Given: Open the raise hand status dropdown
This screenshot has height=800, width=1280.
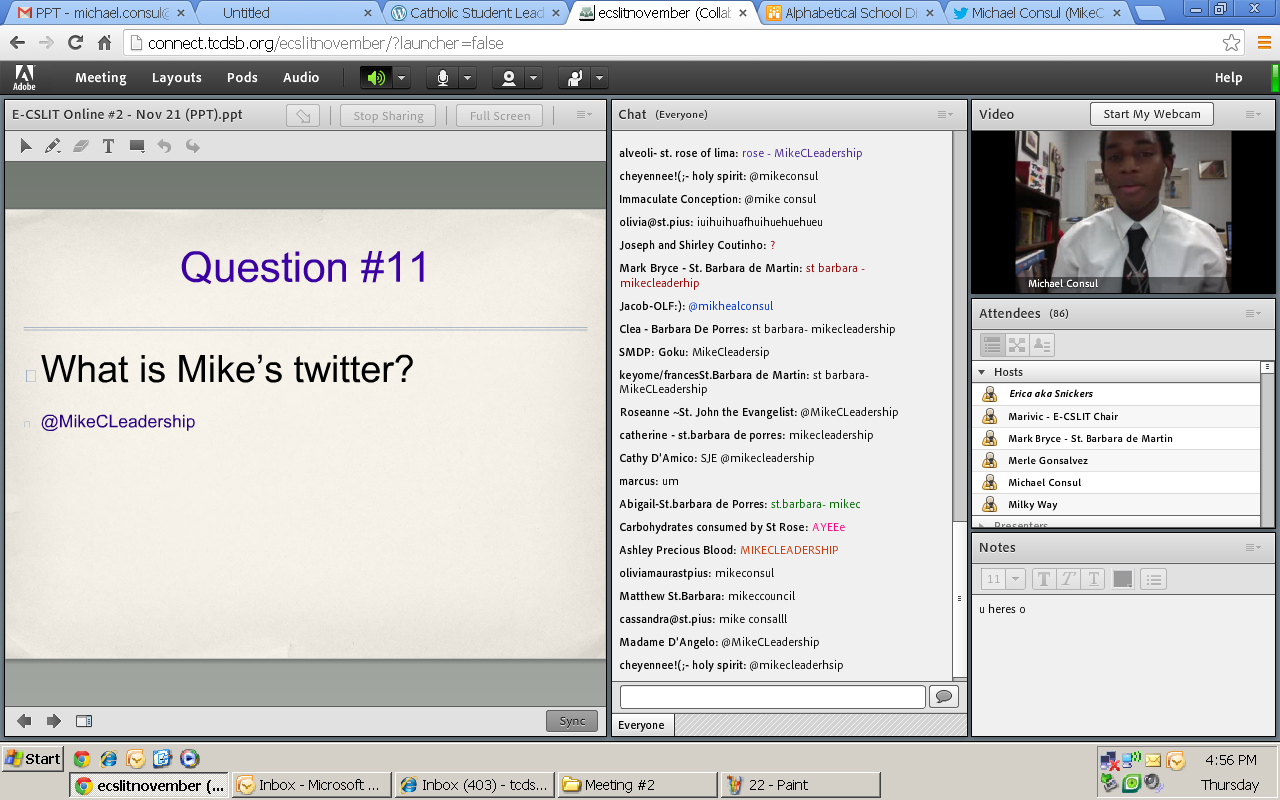Looking at the screenshot, I should pos(600,78).
